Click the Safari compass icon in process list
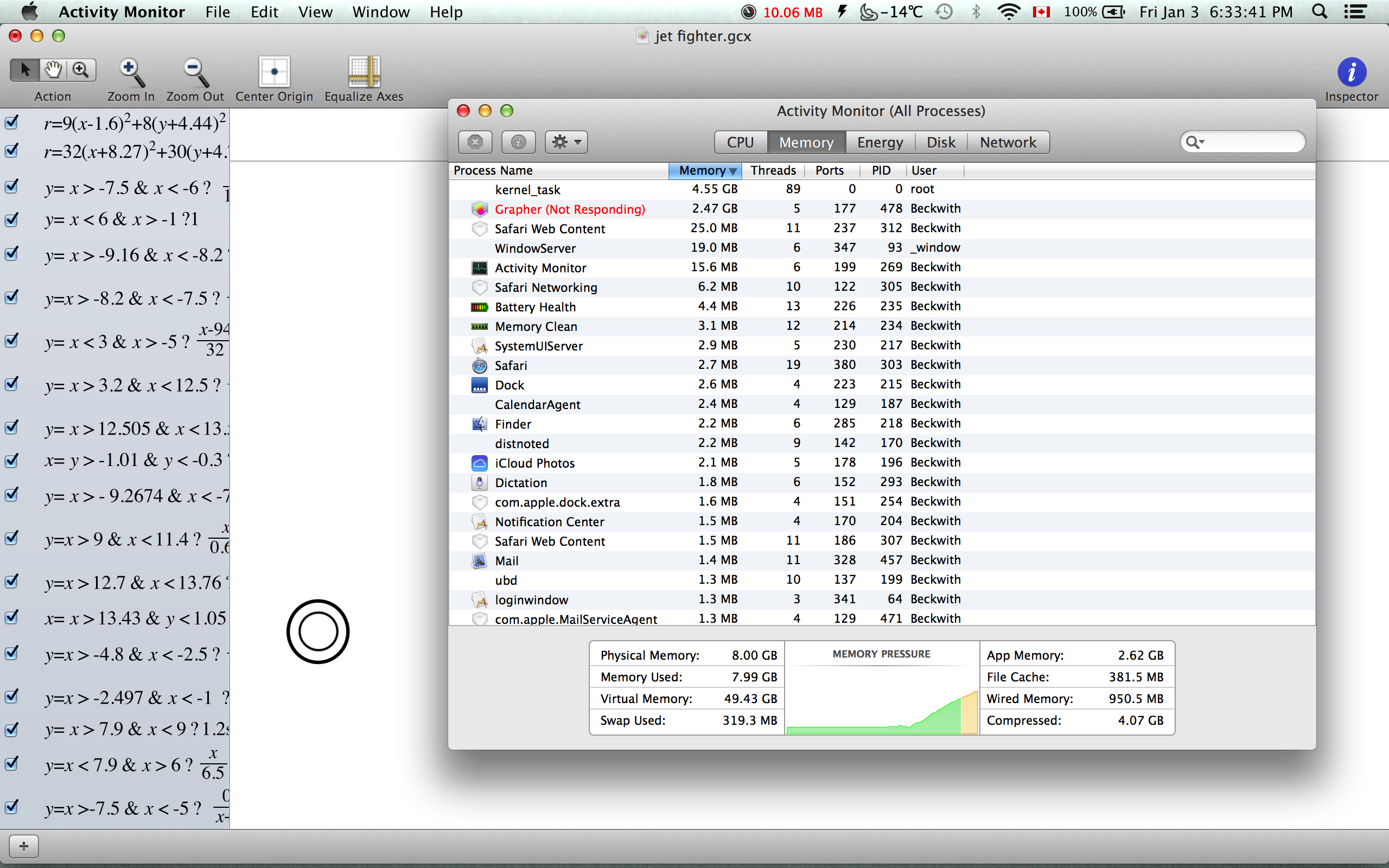 point(479,365)
